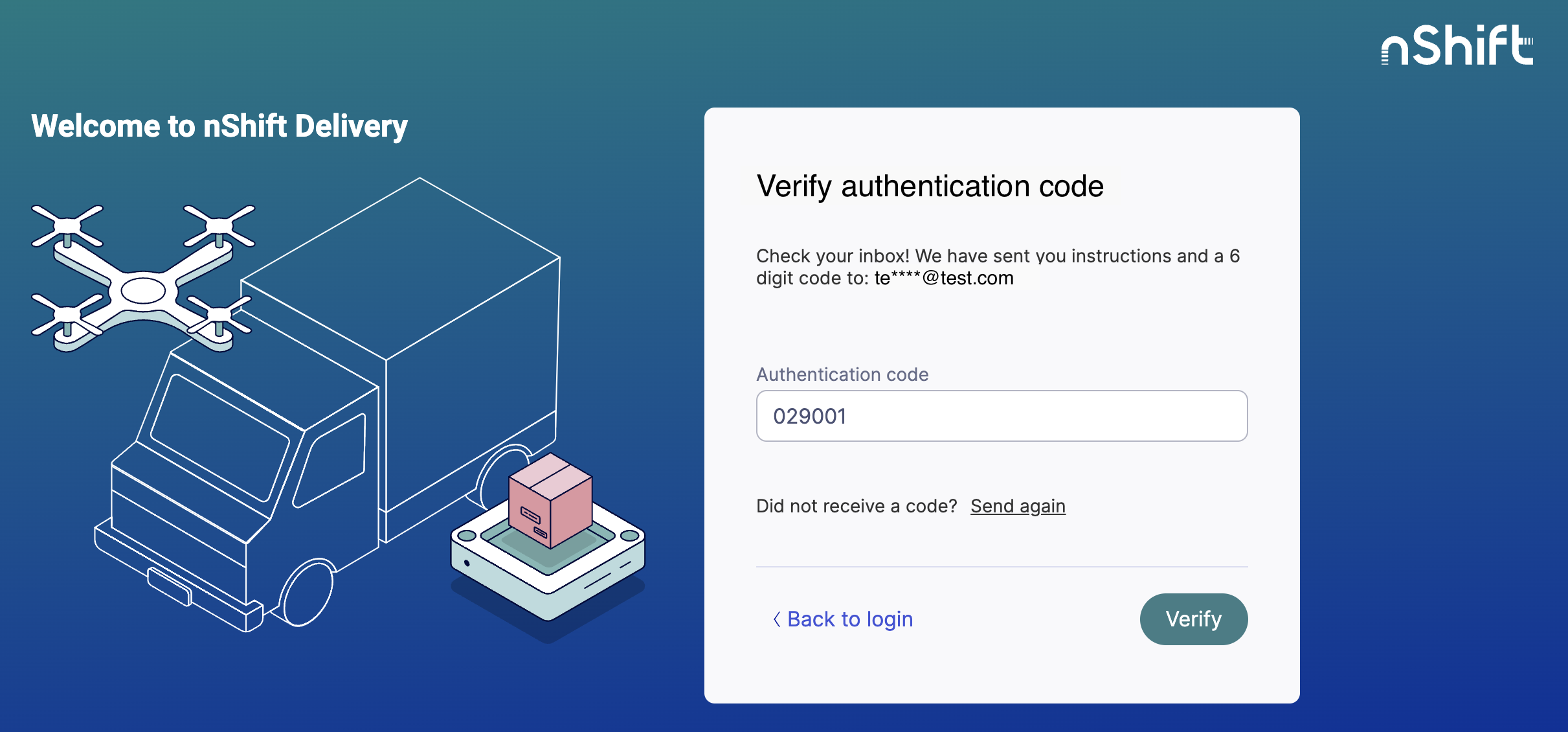Viewport: 1568px width, 732px height.
Task: Click the Verify authentication code title
Action: [930, 187]
